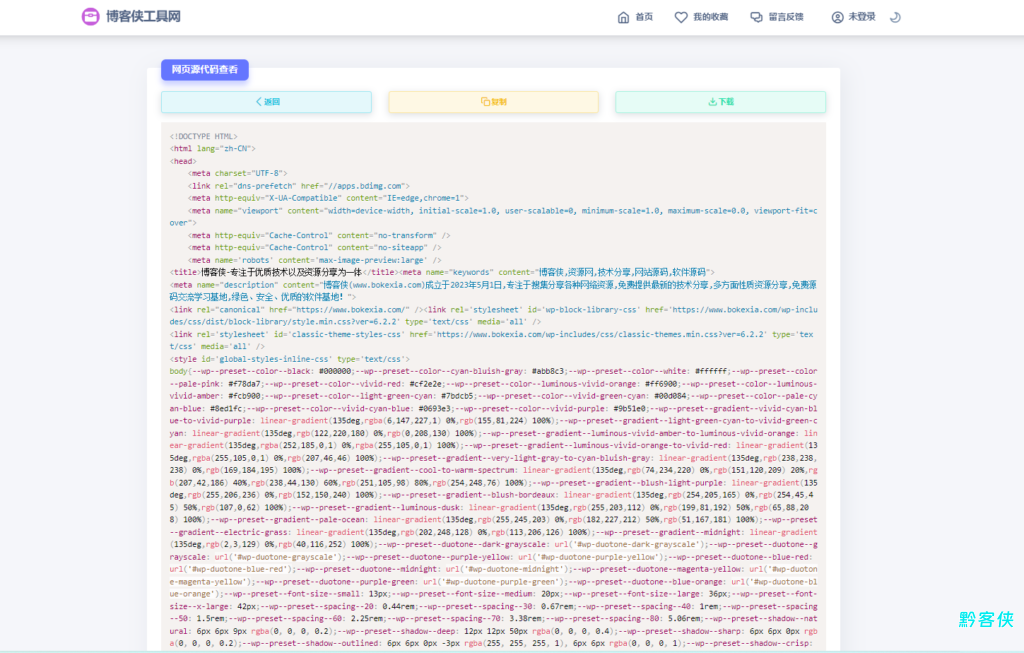This screenshot has height=653, width=1024.
Task: Go to 留言反馈 feedback page
Action: click(786, 17)
